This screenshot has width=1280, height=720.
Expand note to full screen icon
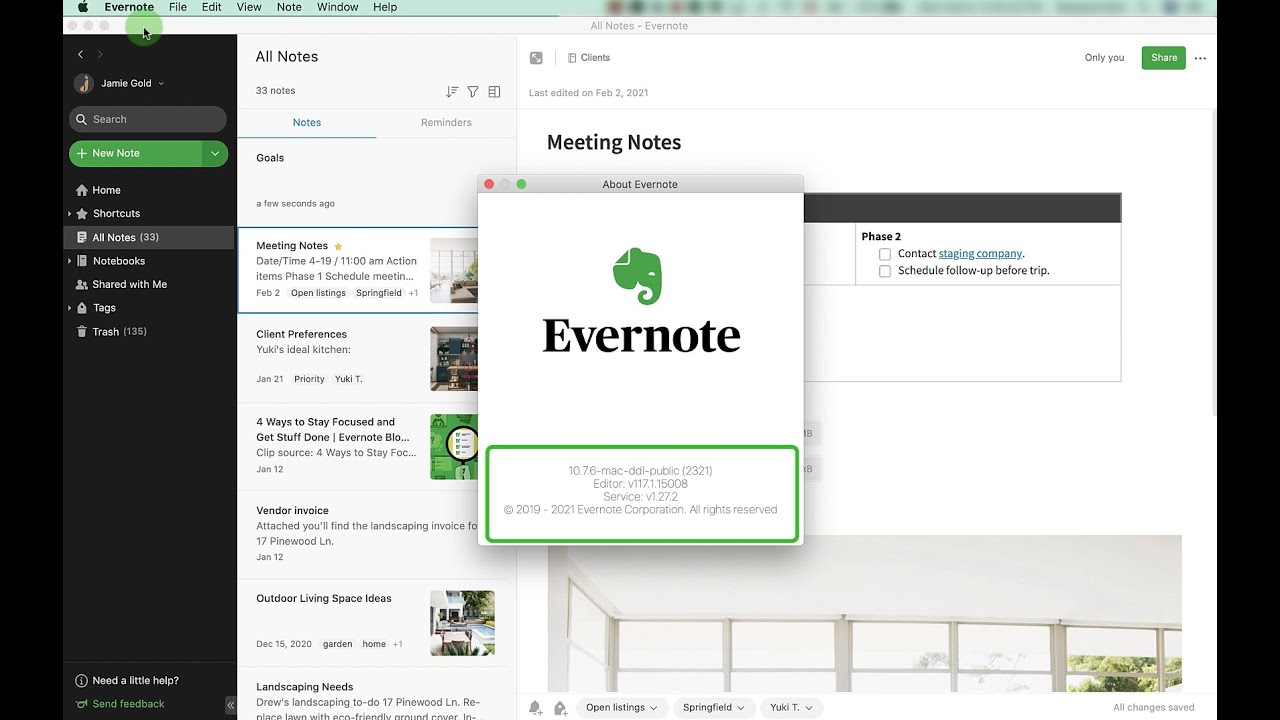coord(536,58)
